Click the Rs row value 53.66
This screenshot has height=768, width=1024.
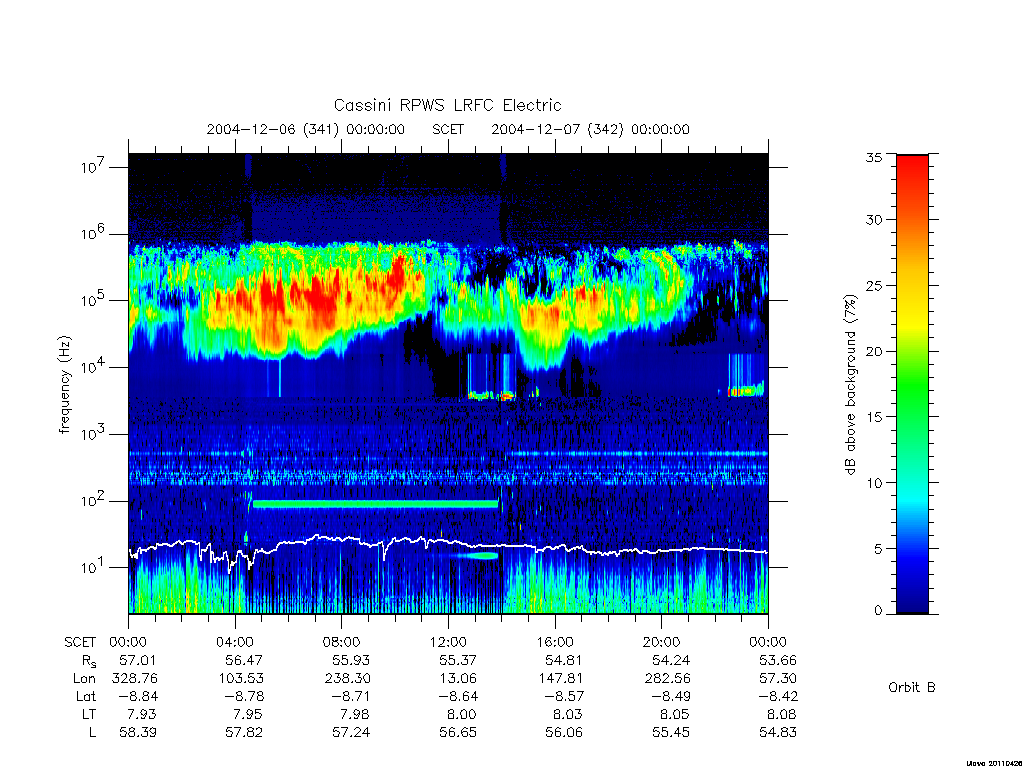778,660
